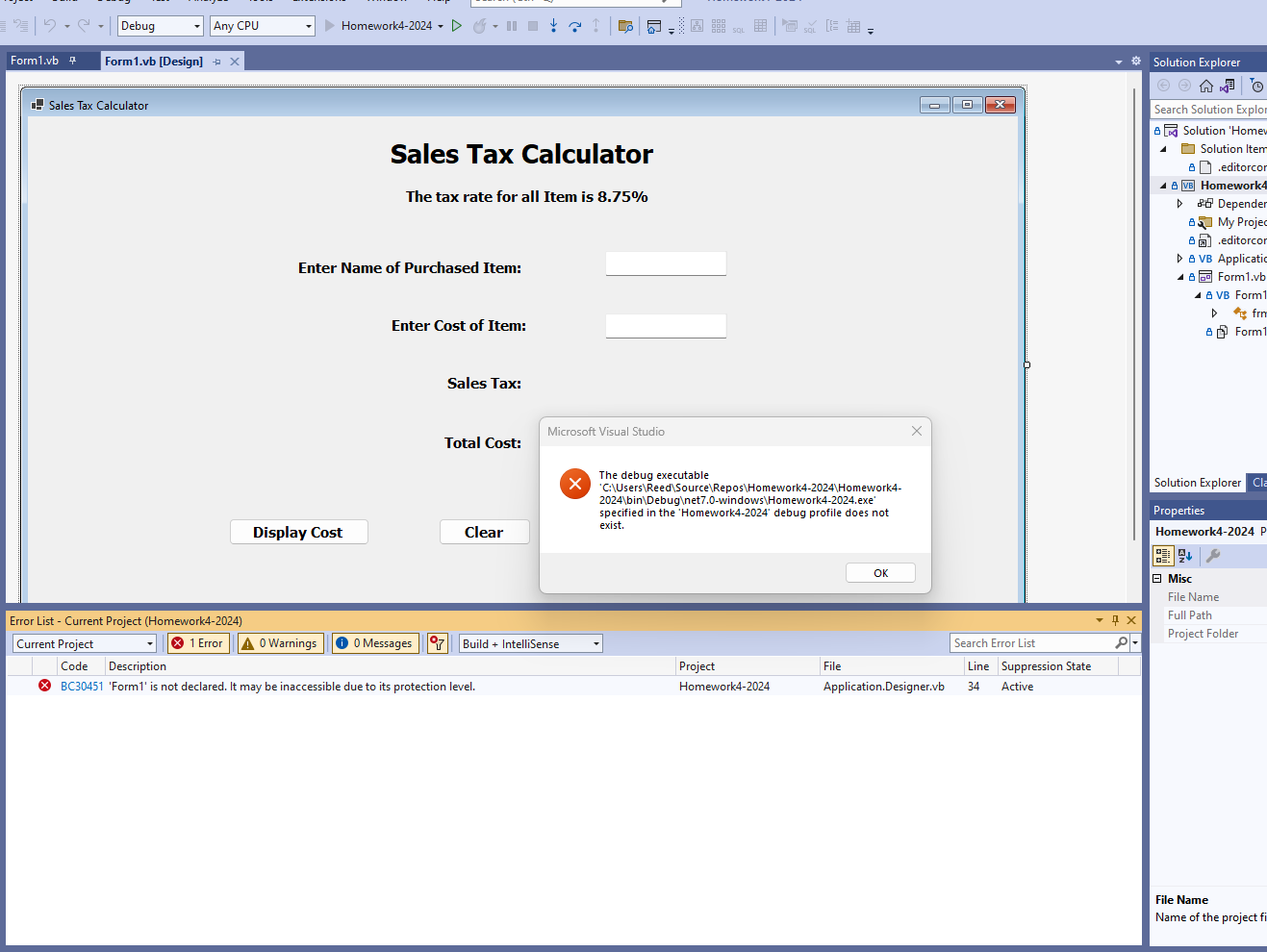This screenshot has height=952, width=1267.
Task: Click the Search Error List field
Action: click(x=1032, y=643)
